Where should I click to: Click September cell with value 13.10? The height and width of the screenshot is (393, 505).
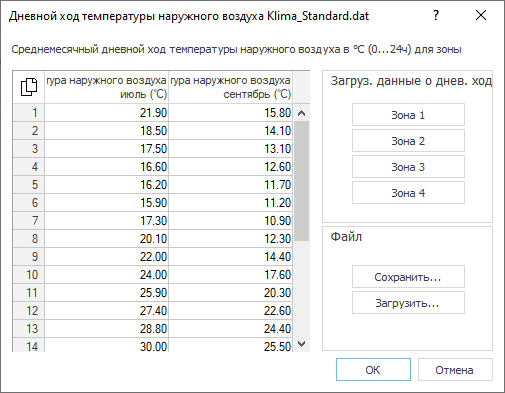pos(231,149)
